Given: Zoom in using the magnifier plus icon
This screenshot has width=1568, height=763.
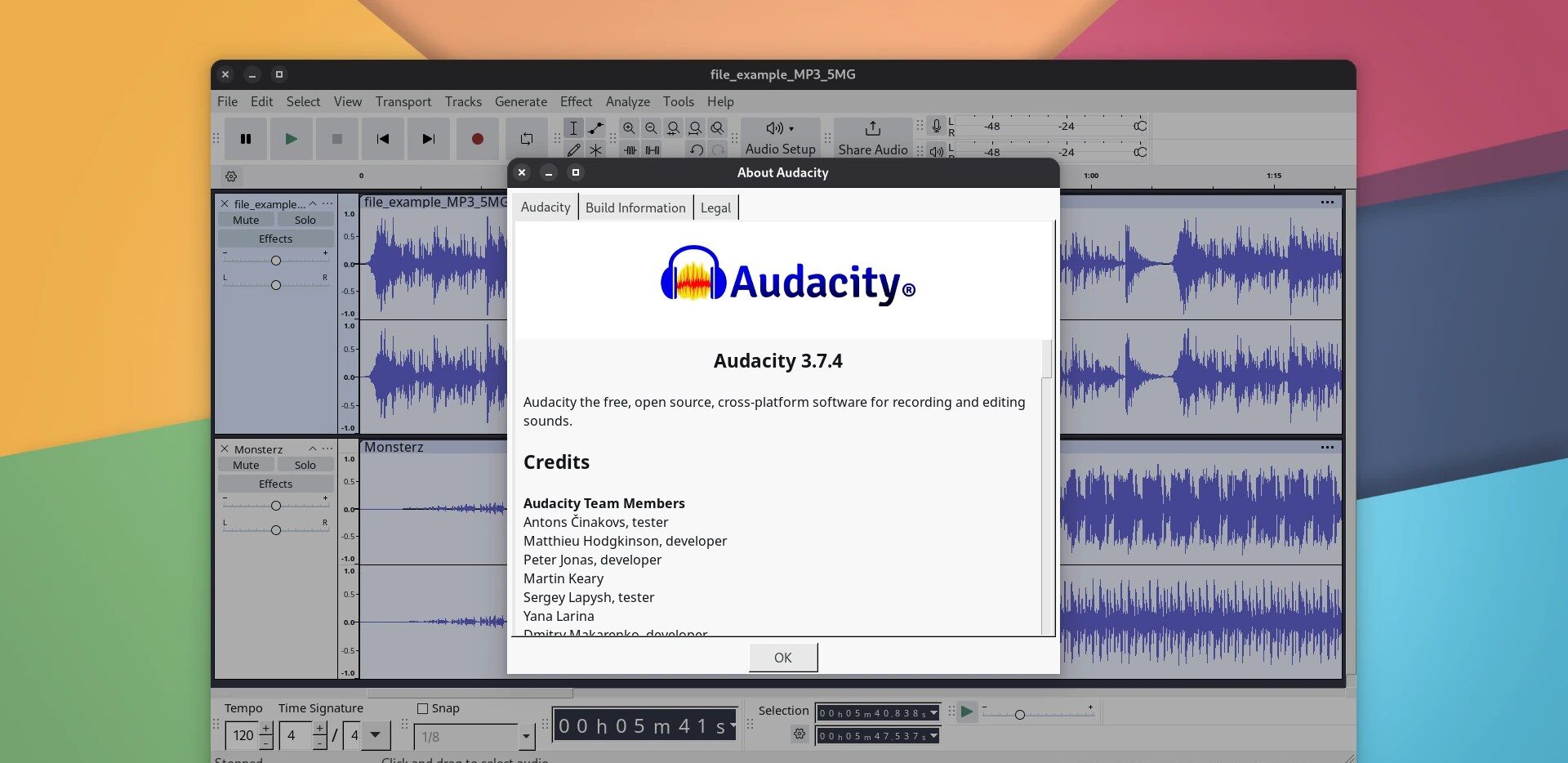Looking at the screenshot, I should [629, 128].
